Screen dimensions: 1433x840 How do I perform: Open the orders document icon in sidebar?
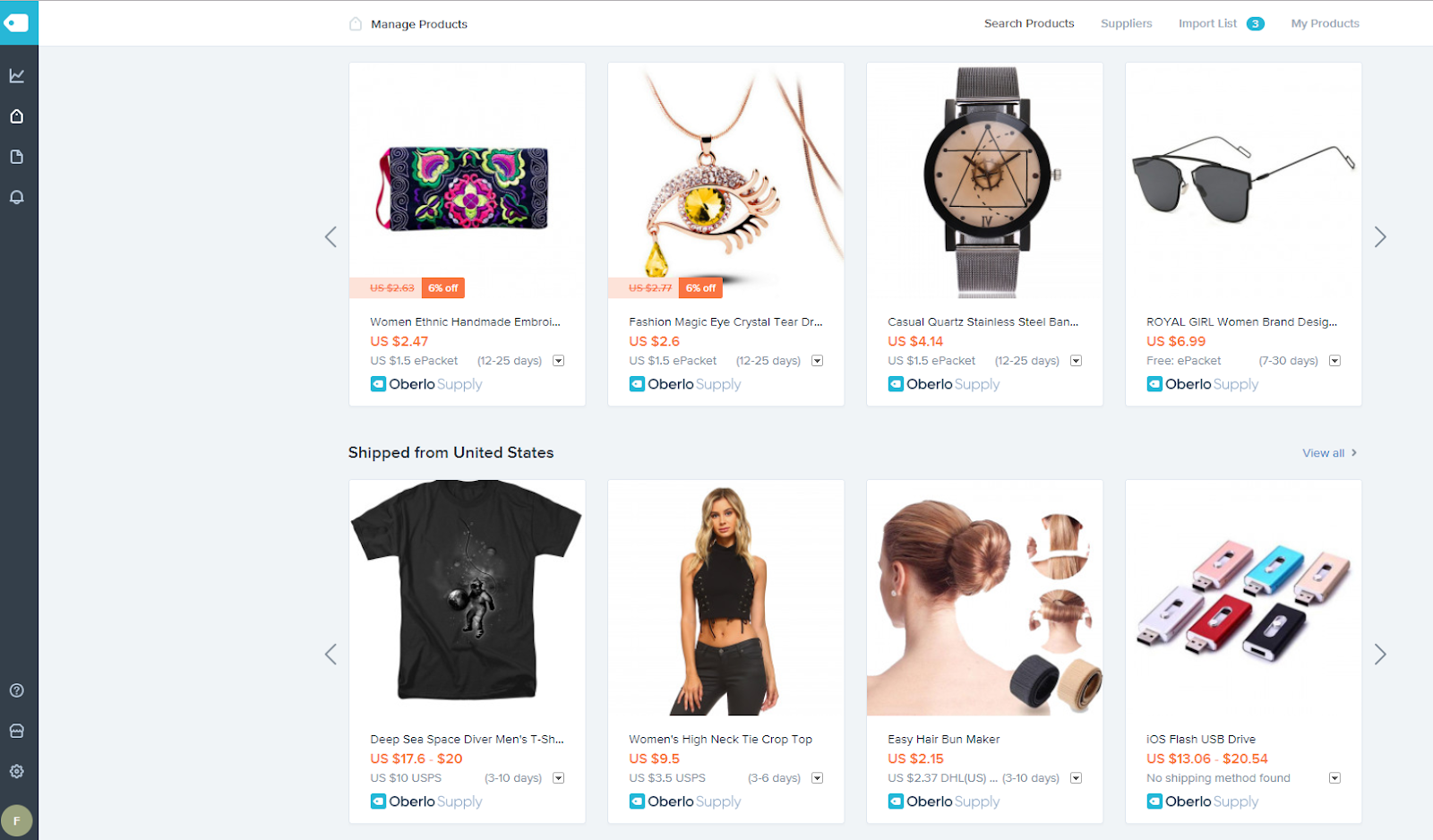[x=17, y=157]
